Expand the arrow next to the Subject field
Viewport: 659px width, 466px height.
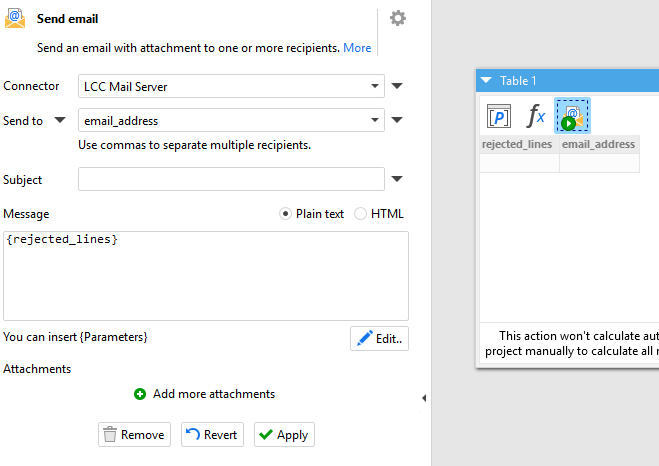[397, 180]
